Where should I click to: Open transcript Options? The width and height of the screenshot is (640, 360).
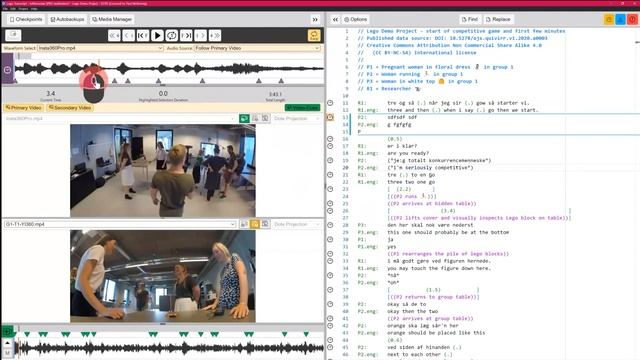(356, 19)
